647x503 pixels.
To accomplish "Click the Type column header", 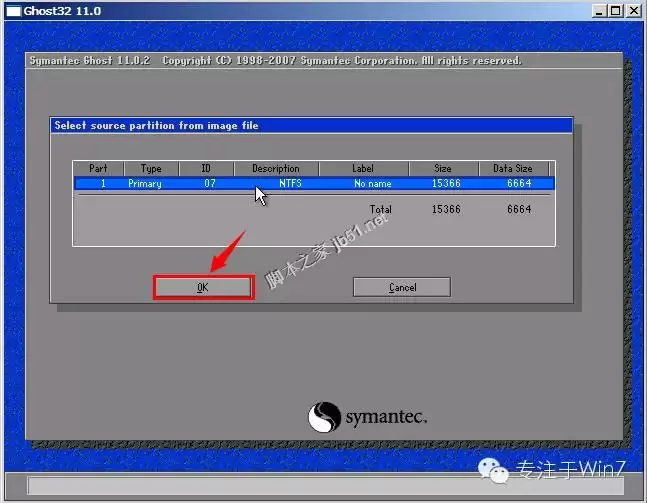I will point(151,168).
